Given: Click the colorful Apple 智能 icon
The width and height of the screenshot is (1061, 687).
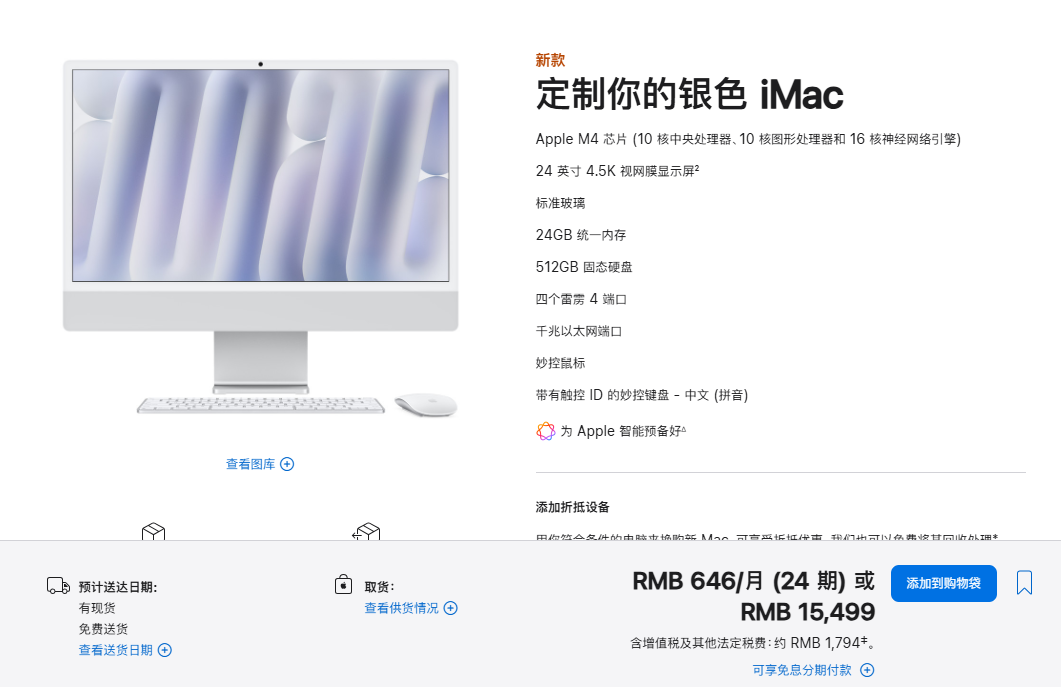Looking at the screenshot, I should tap(545, 431).
